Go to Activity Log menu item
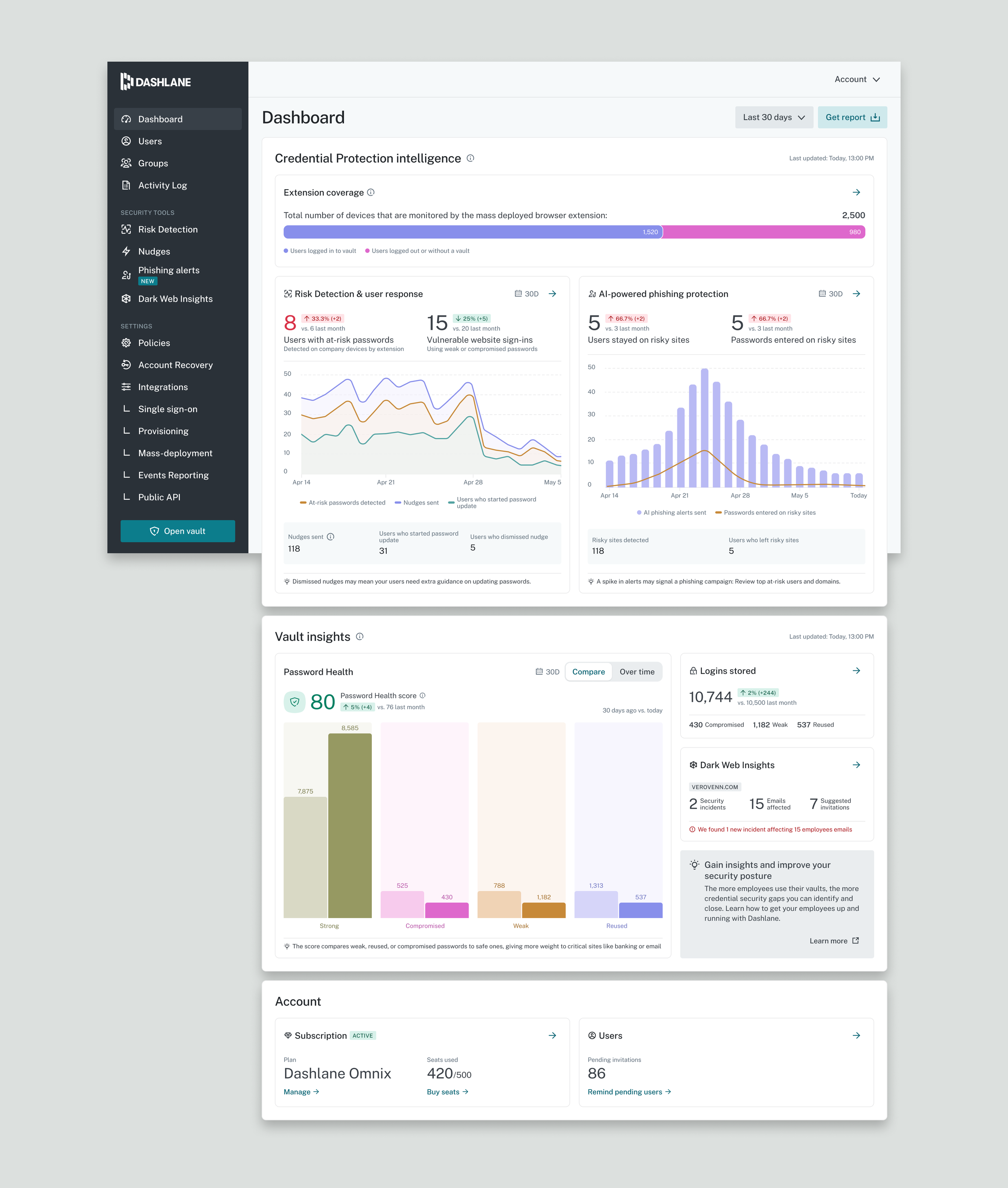The image size is (1008, 1188). coord(162,185)
